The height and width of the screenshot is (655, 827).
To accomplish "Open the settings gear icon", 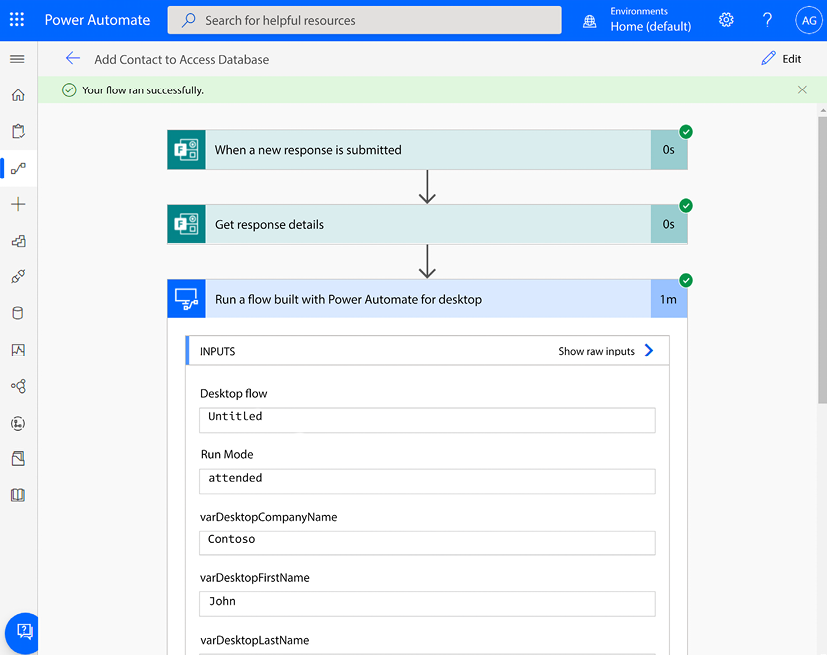I will (726, 20).
